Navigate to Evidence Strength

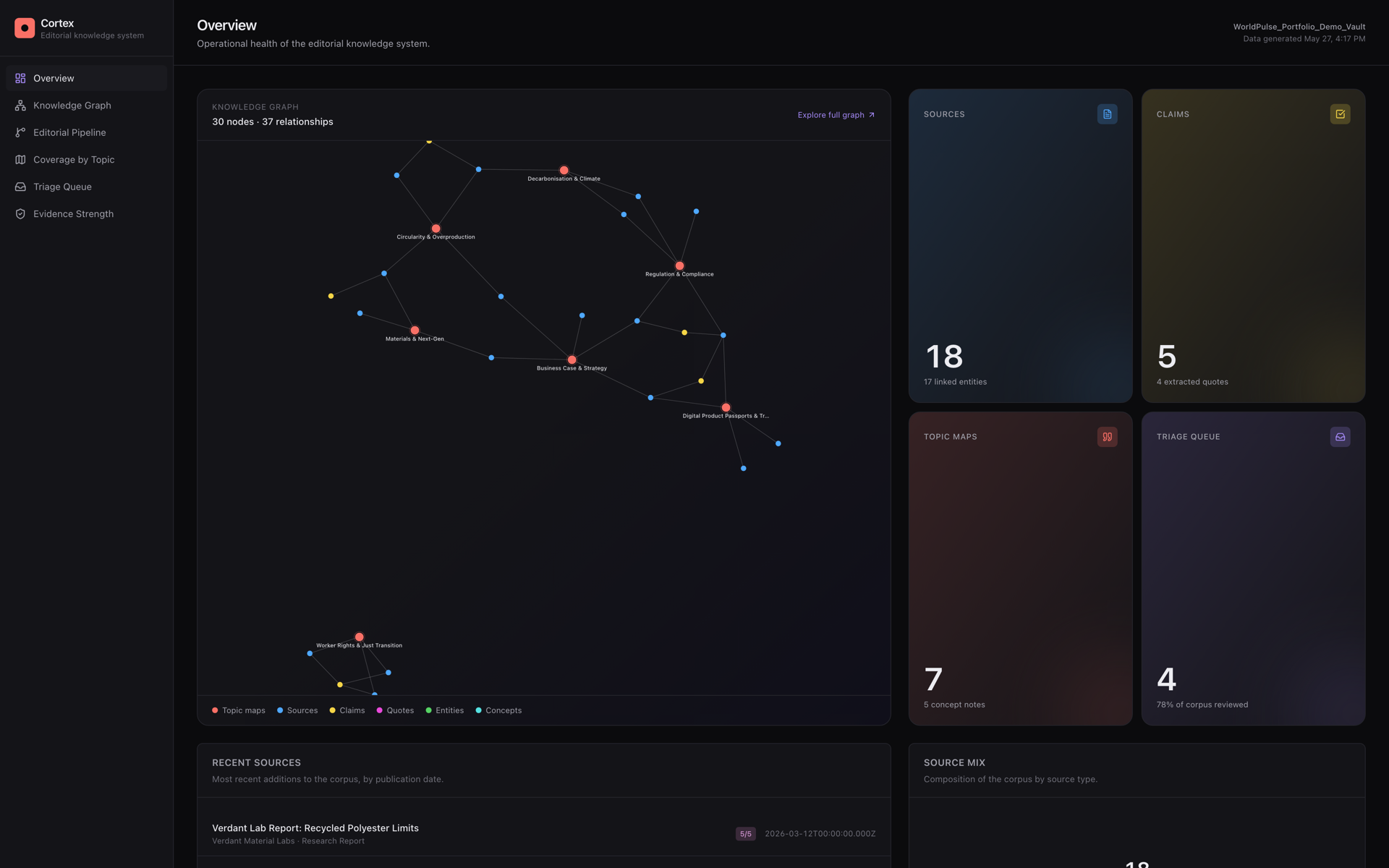[x=86, y=214]
